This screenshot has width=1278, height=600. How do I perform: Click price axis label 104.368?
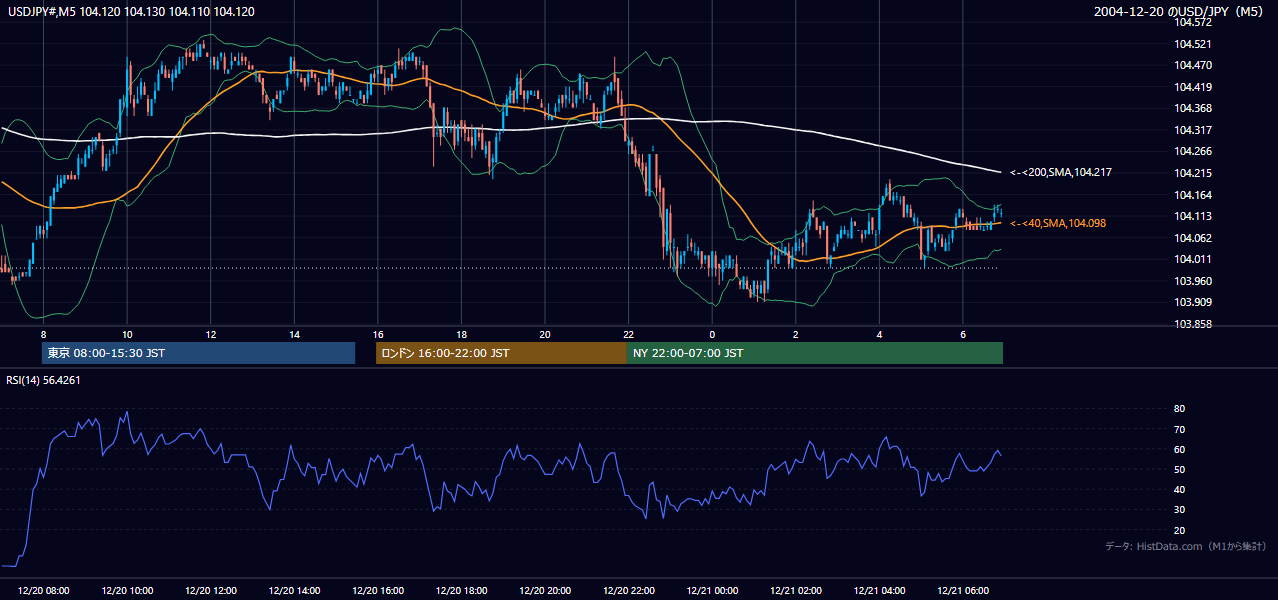(x=1194, y=108)
